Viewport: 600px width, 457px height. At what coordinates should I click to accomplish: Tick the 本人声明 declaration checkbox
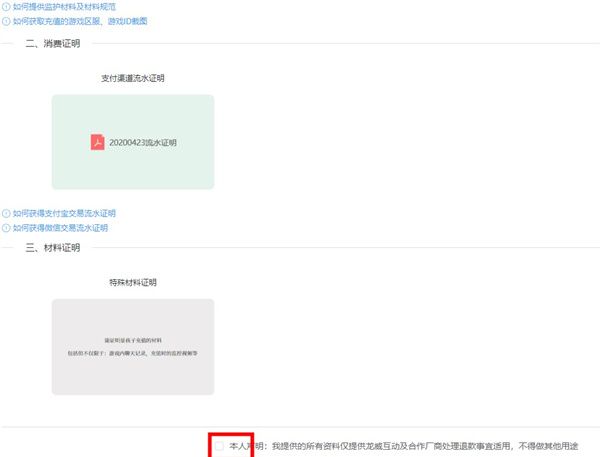(220, 445)
